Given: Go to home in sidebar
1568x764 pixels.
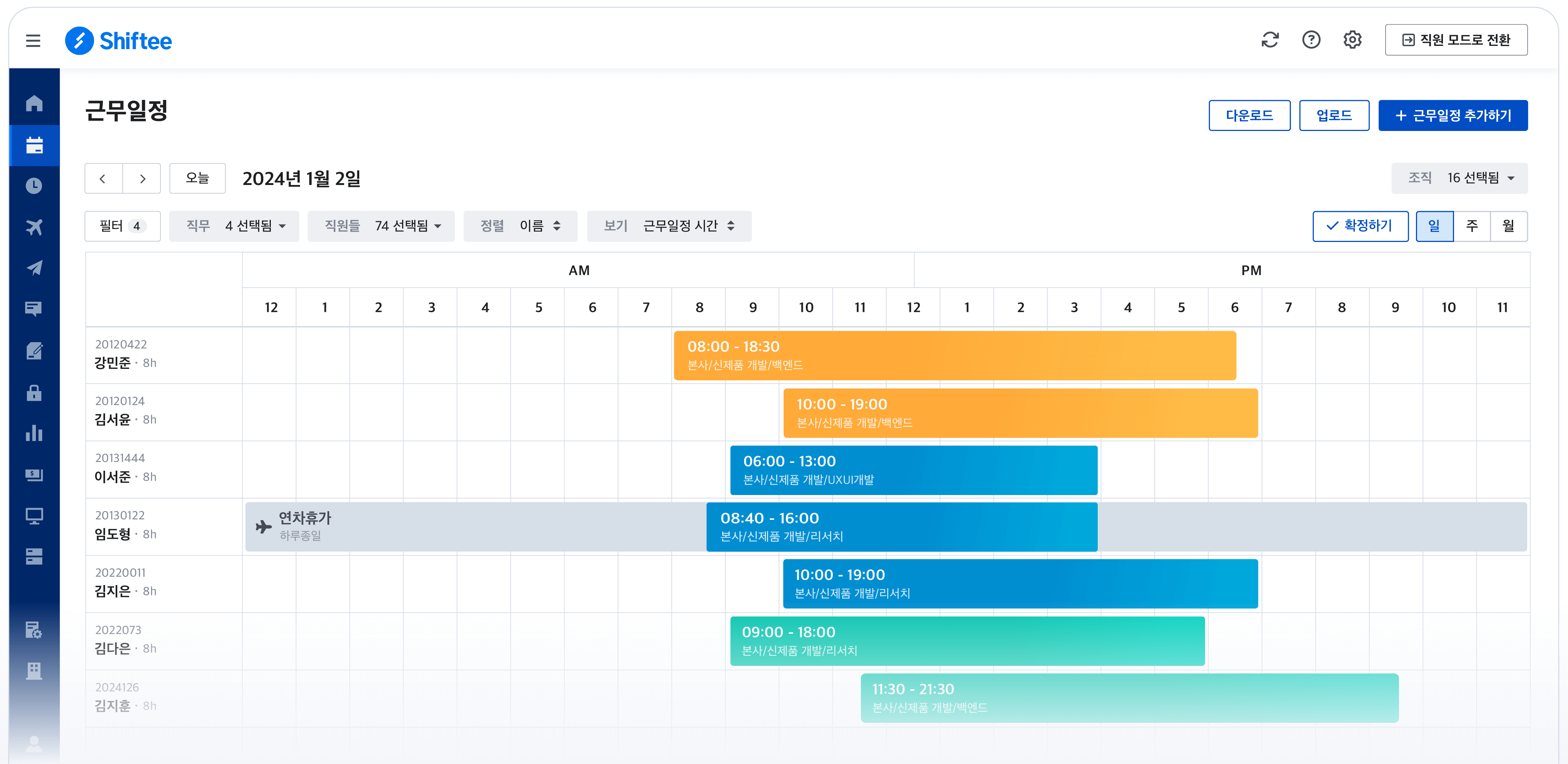Looking at the screenshot, I should click(34, 104).
